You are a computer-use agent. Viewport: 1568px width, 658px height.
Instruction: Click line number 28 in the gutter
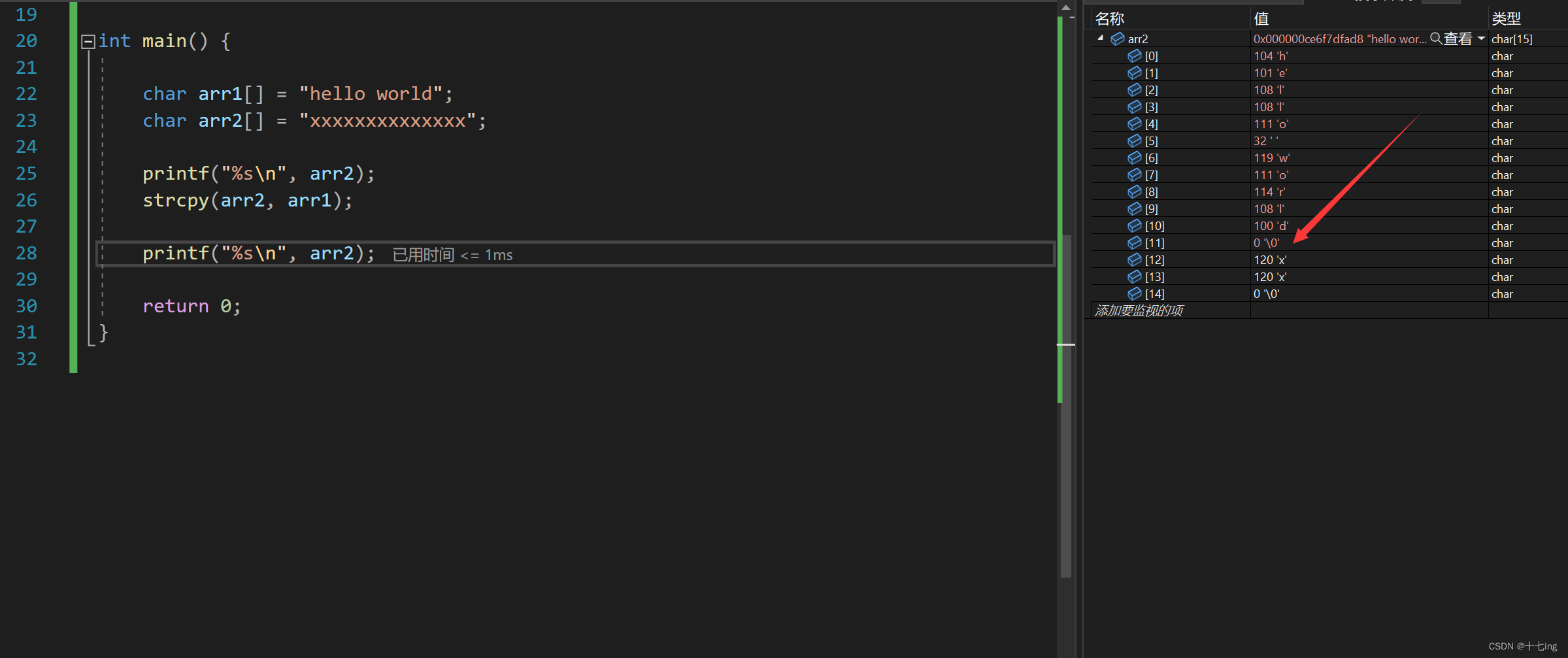click(x=26, y=254)
